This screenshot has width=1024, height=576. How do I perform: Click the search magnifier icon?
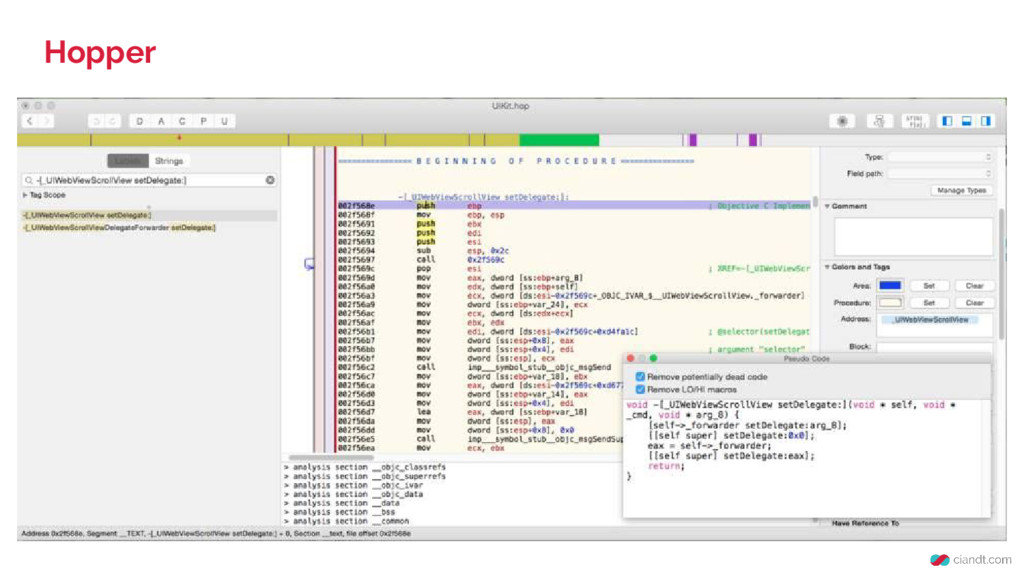pos(29,180)
